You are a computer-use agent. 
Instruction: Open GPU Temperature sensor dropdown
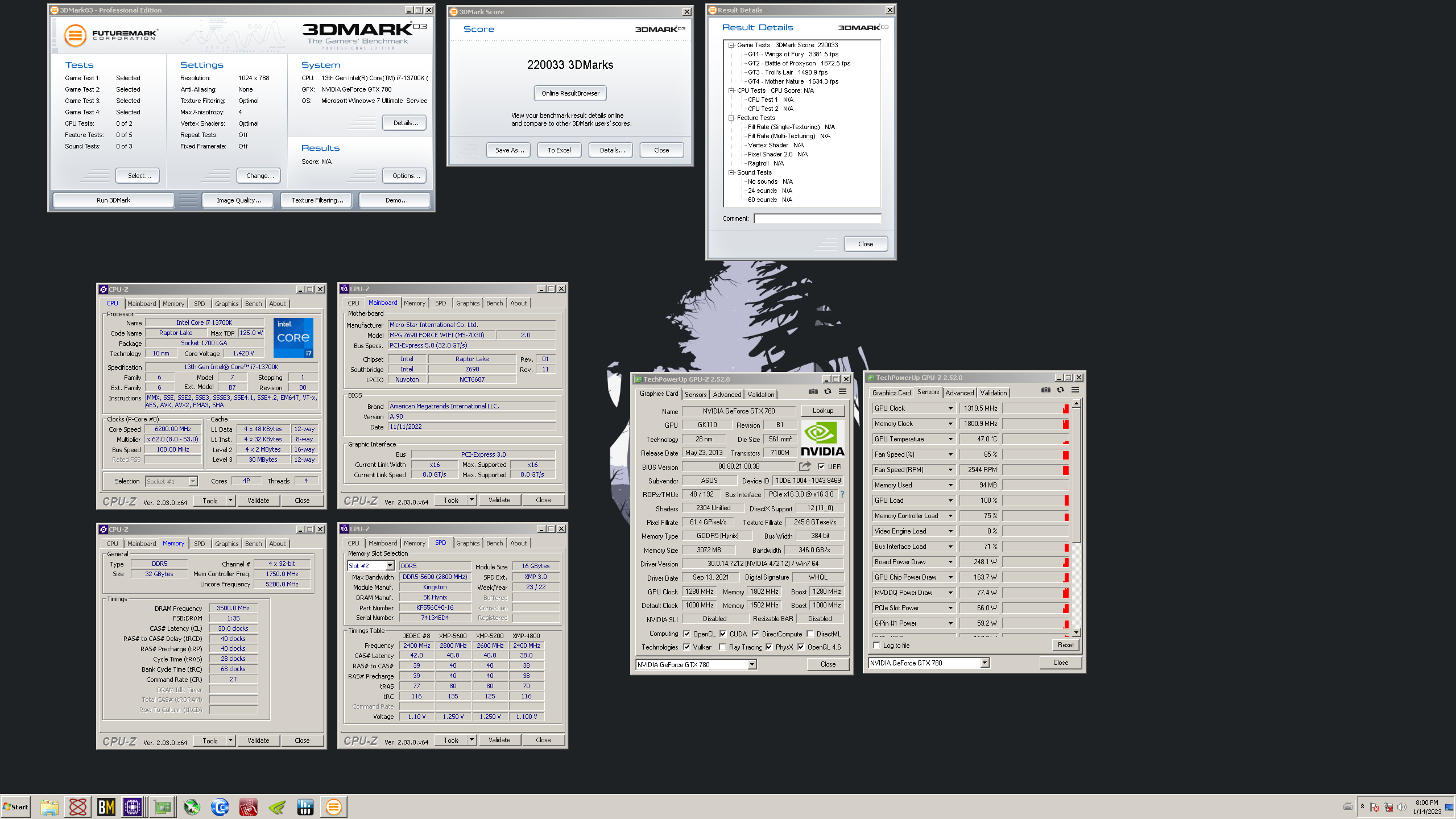pyautogui.click(x=950, y=439)
